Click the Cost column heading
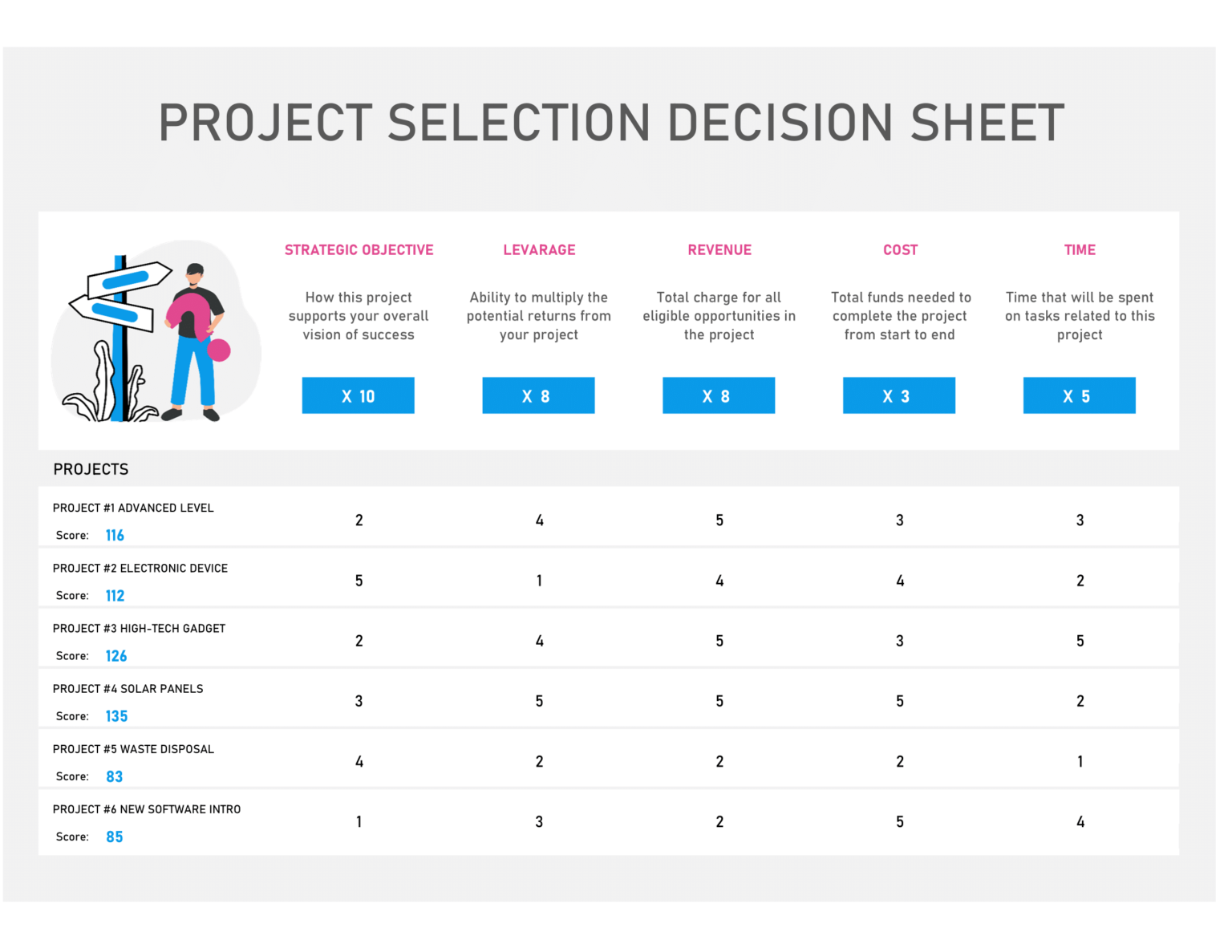Screen dimensions: 1232x952 [900, 250]
